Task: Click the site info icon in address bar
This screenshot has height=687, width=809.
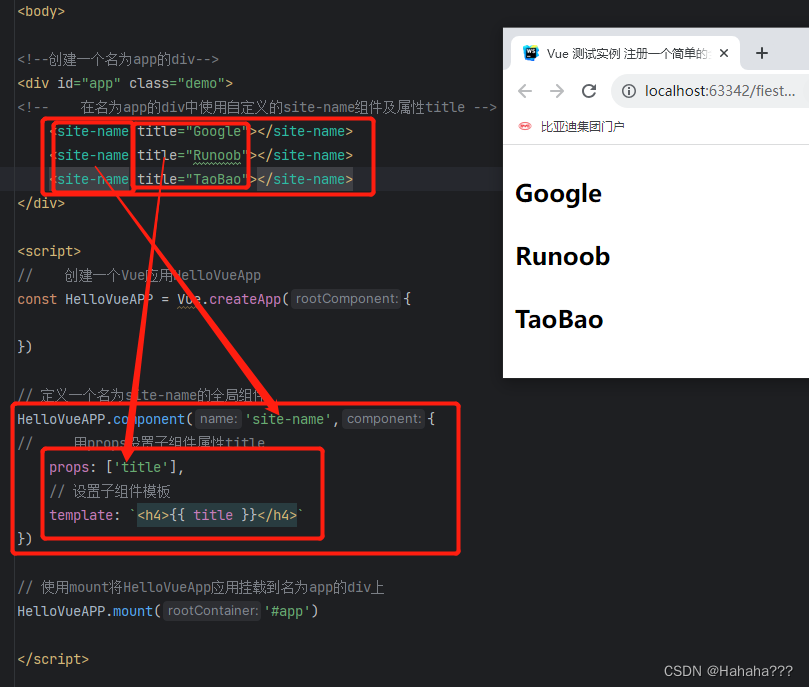Action: point(628,91)
